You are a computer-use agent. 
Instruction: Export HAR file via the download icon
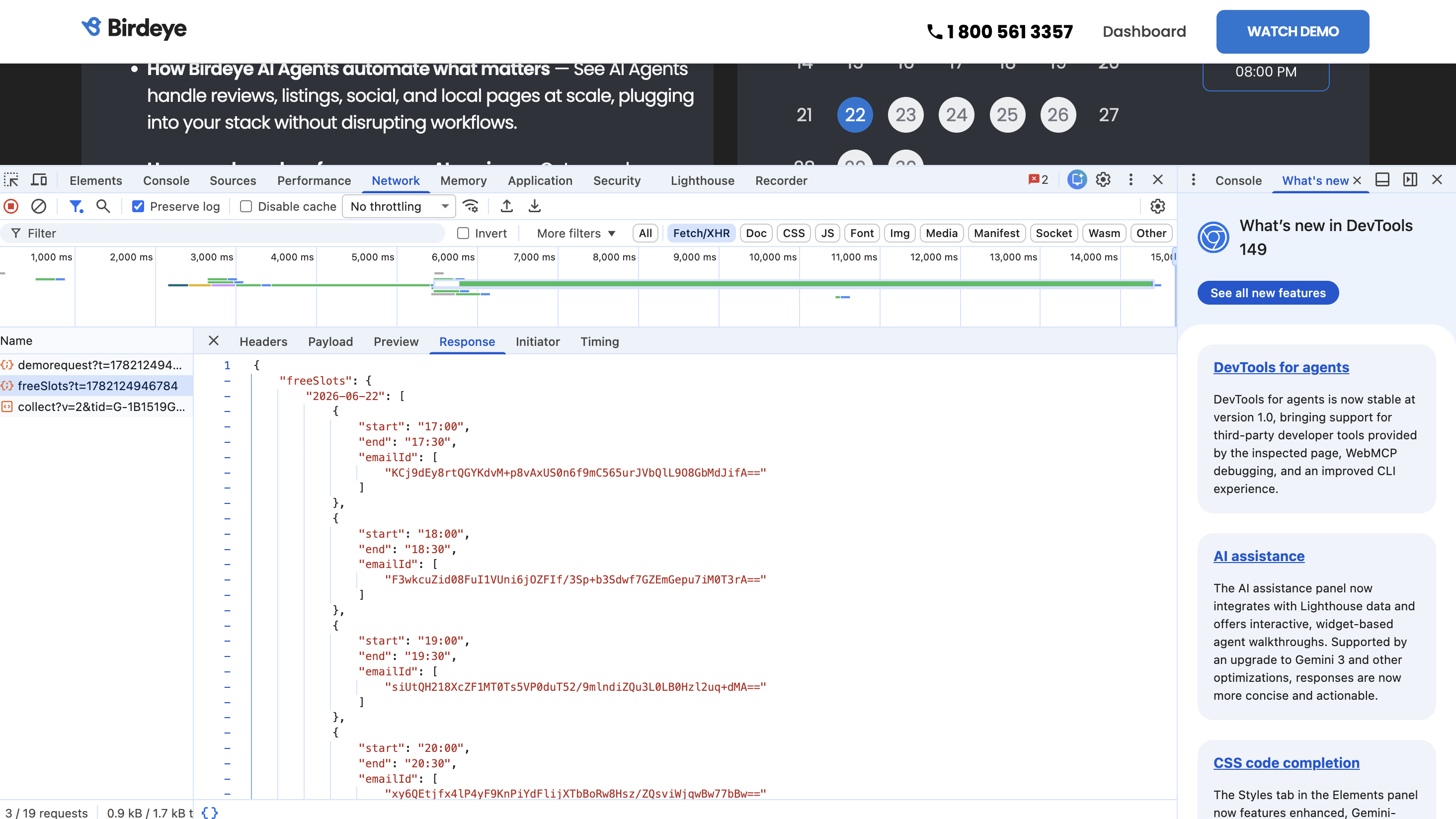coord(535,206)
